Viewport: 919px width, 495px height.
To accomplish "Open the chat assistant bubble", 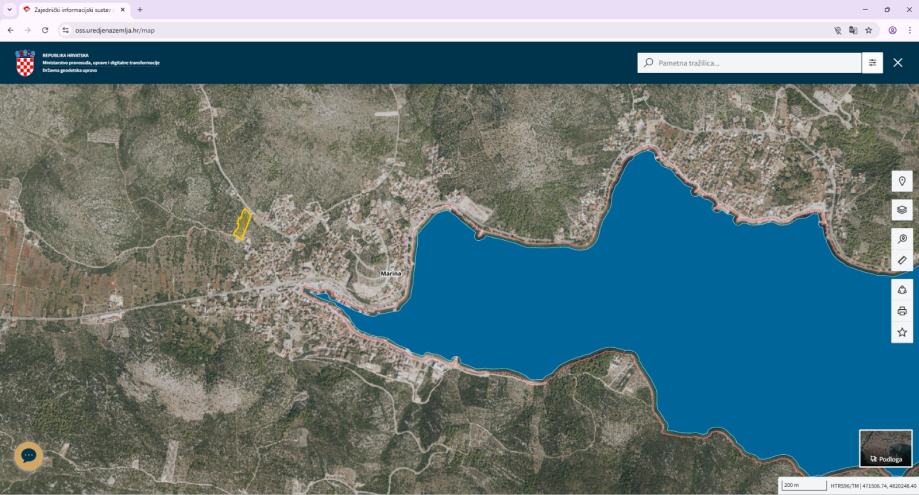I will [x=29, y=455].
